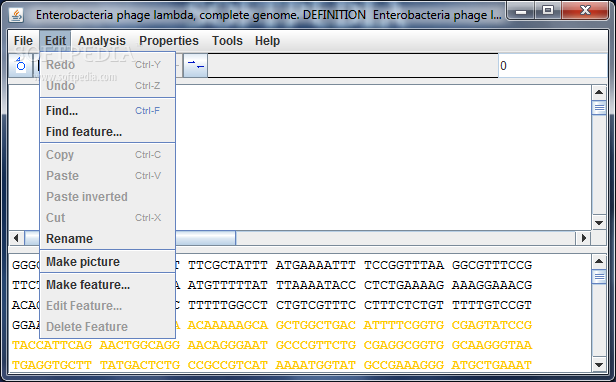
Task: Click sequence block GGCGTTTCCG
Action: [492, 265]
